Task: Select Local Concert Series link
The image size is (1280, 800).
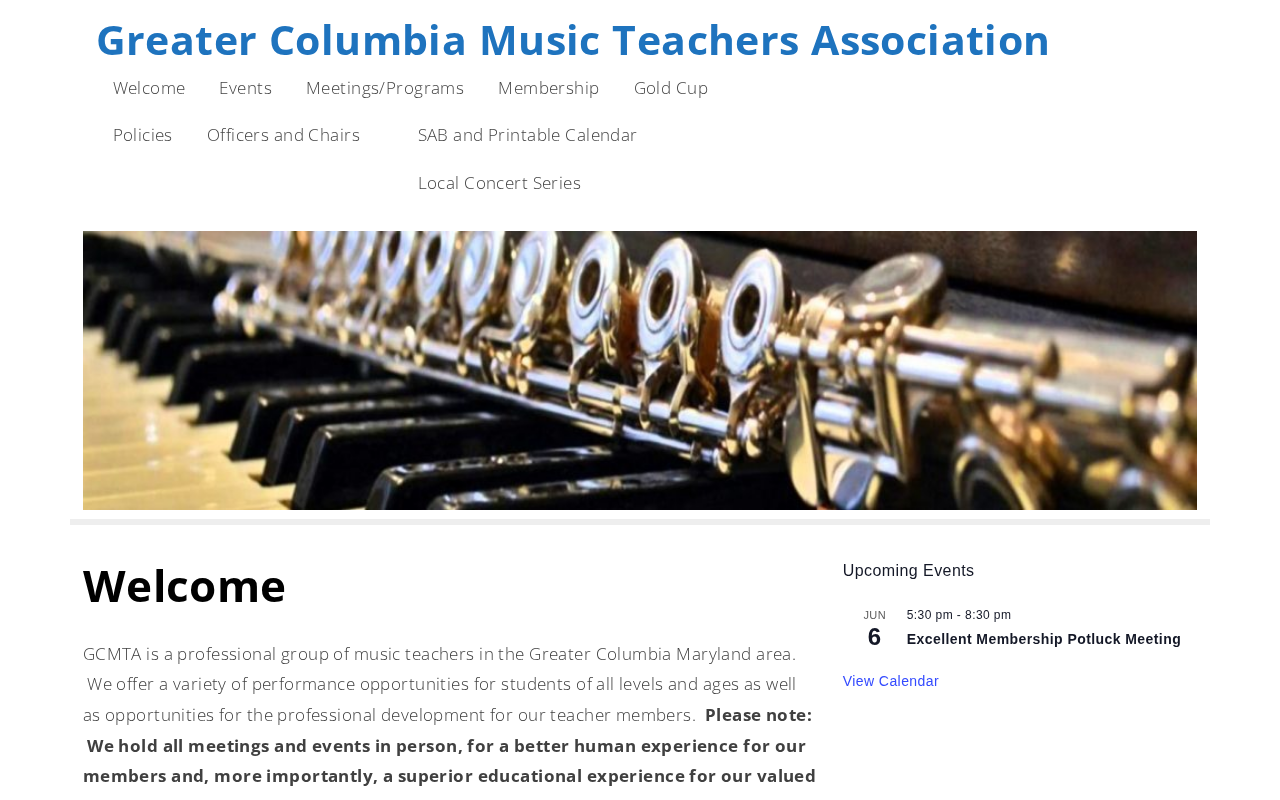Action: pyautogui.click(x=499, y=183)
